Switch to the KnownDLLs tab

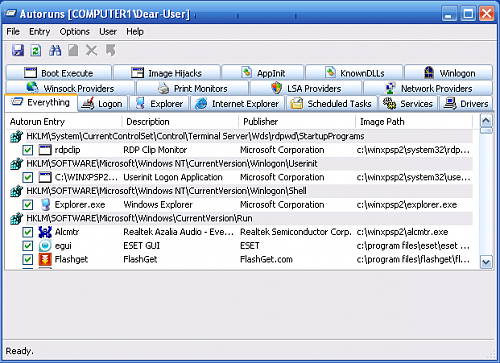click(354, 73)
